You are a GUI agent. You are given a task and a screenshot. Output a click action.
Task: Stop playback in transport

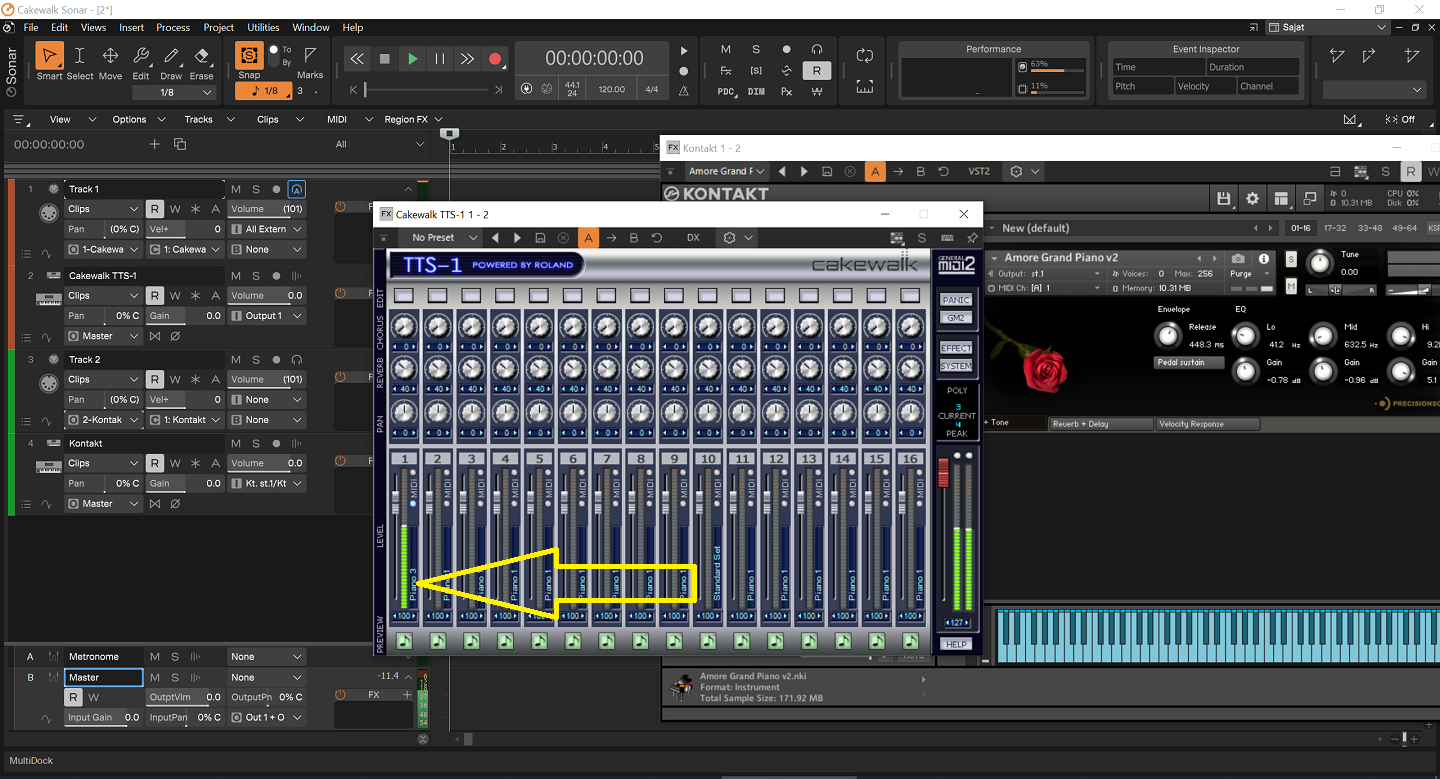385,59
